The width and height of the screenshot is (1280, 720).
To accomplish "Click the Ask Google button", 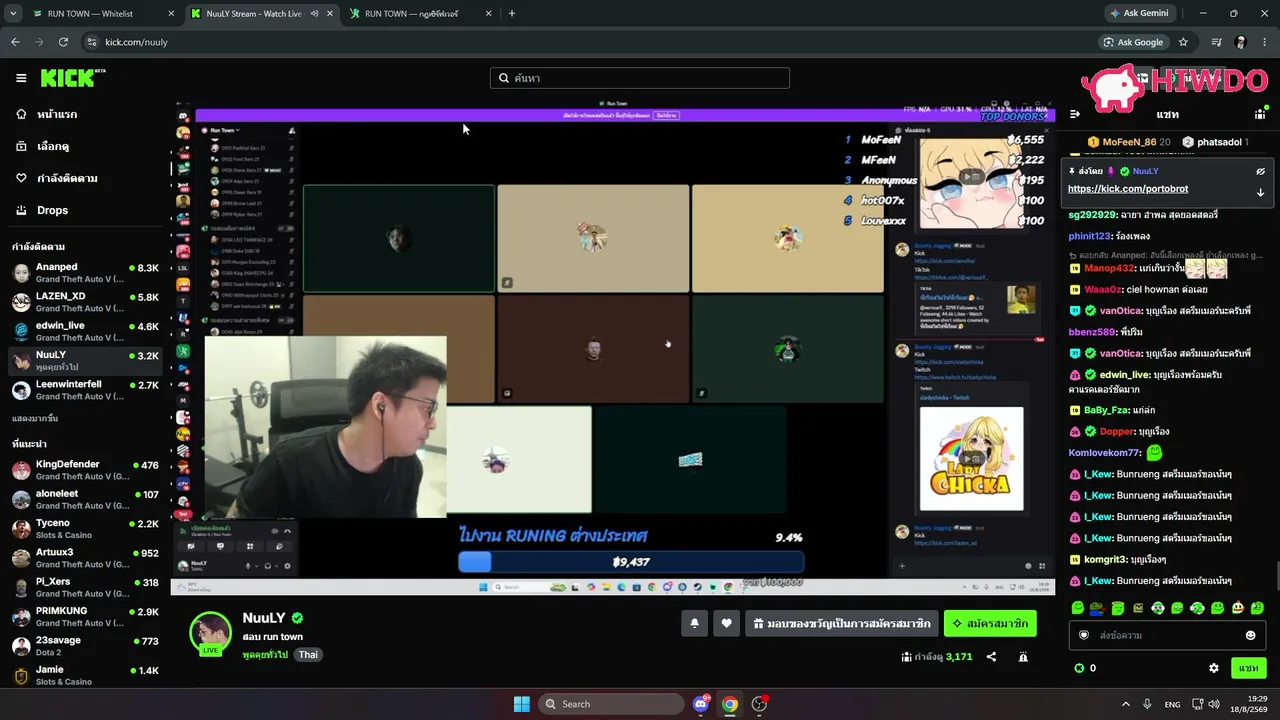I will [x=1133, y=42].
